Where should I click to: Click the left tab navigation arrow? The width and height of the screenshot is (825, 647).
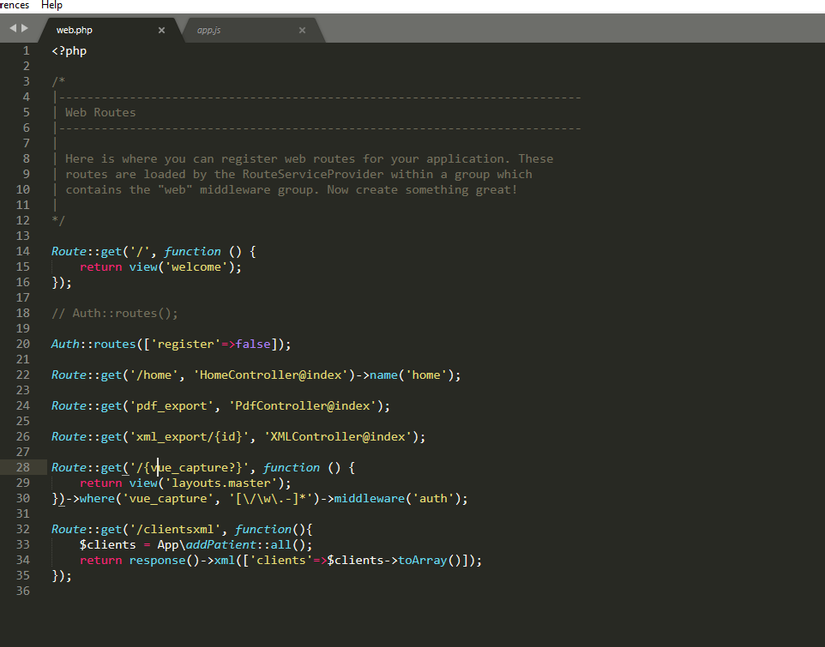[13, 29]
